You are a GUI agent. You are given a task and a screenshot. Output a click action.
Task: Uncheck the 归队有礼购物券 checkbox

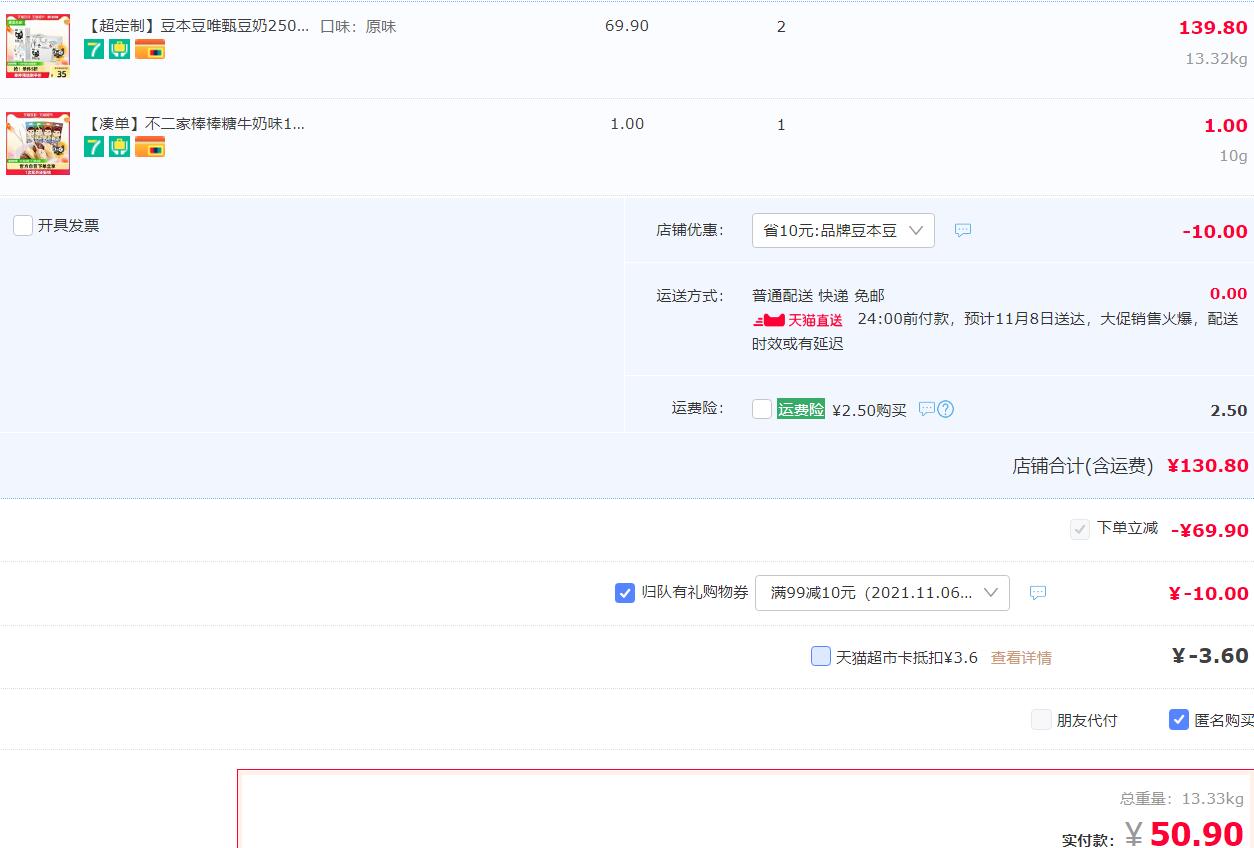pyautogui.click(x=625, y=593)
